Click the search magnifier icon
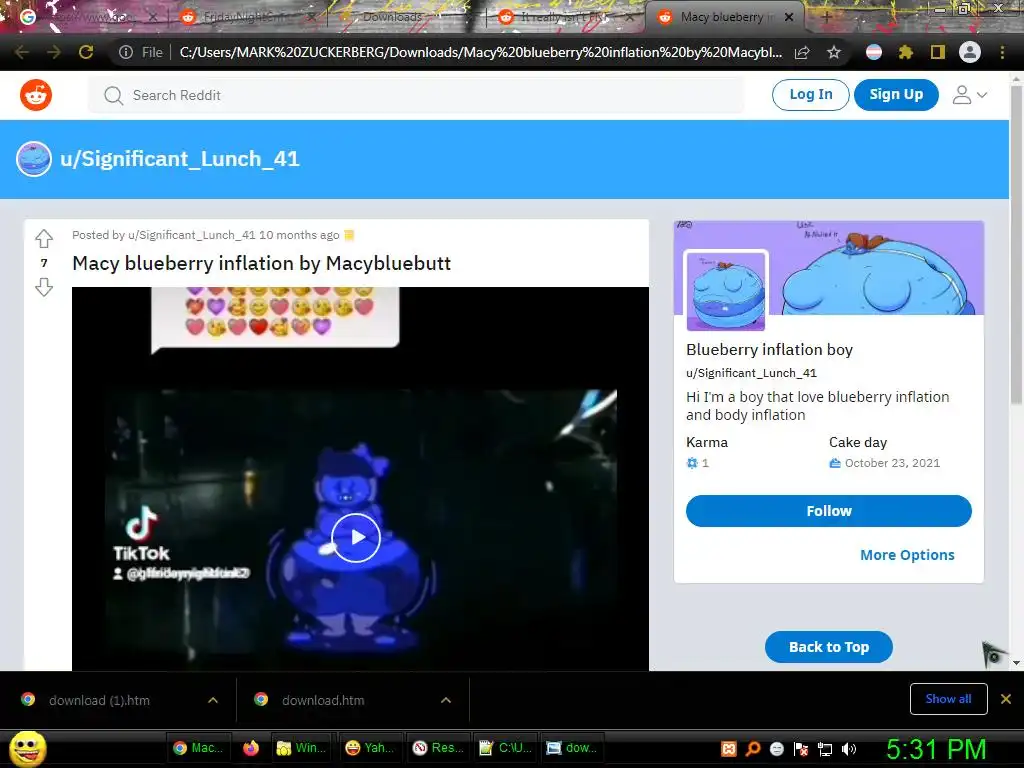 tap(114, 95)
